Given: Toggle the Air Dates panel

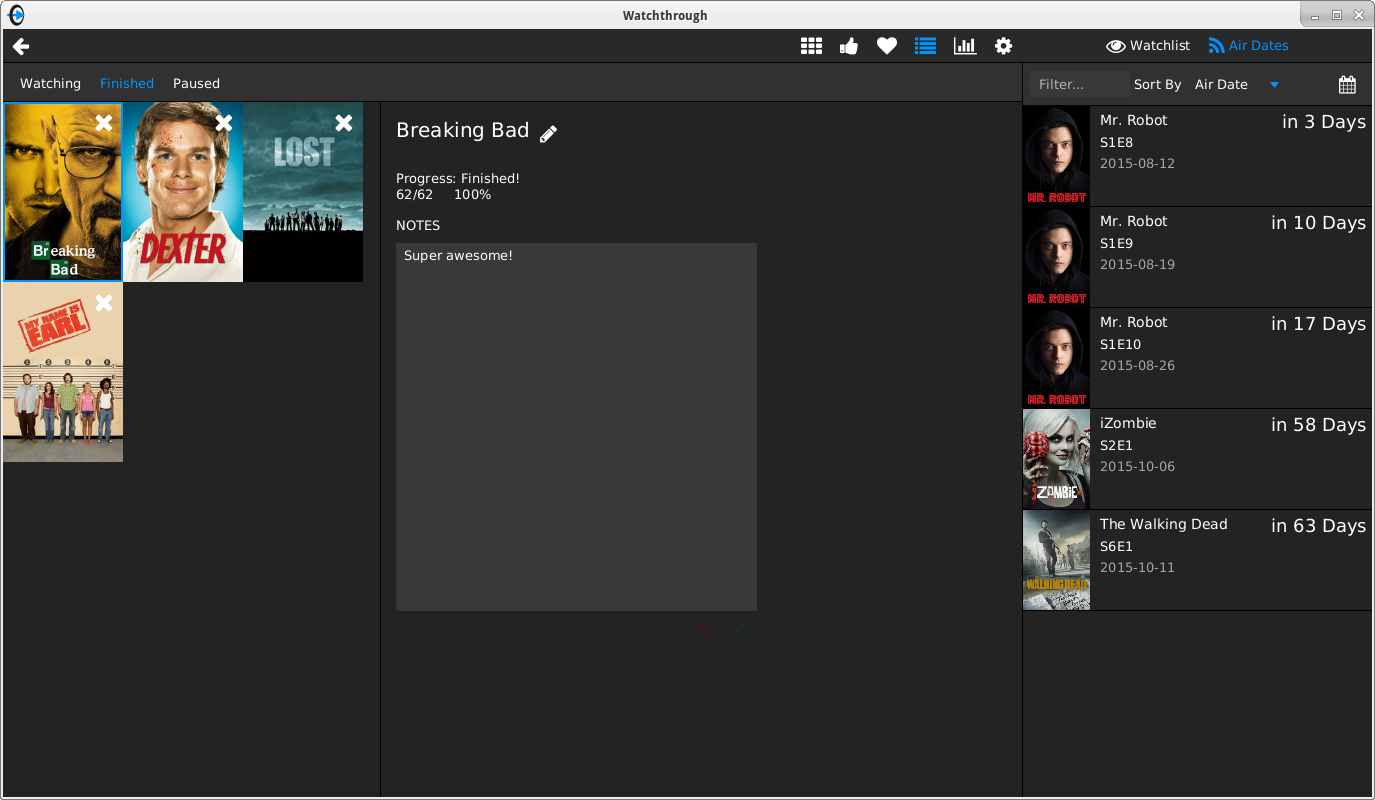Looking at the screenshot, I should (x=1248, y=46).
